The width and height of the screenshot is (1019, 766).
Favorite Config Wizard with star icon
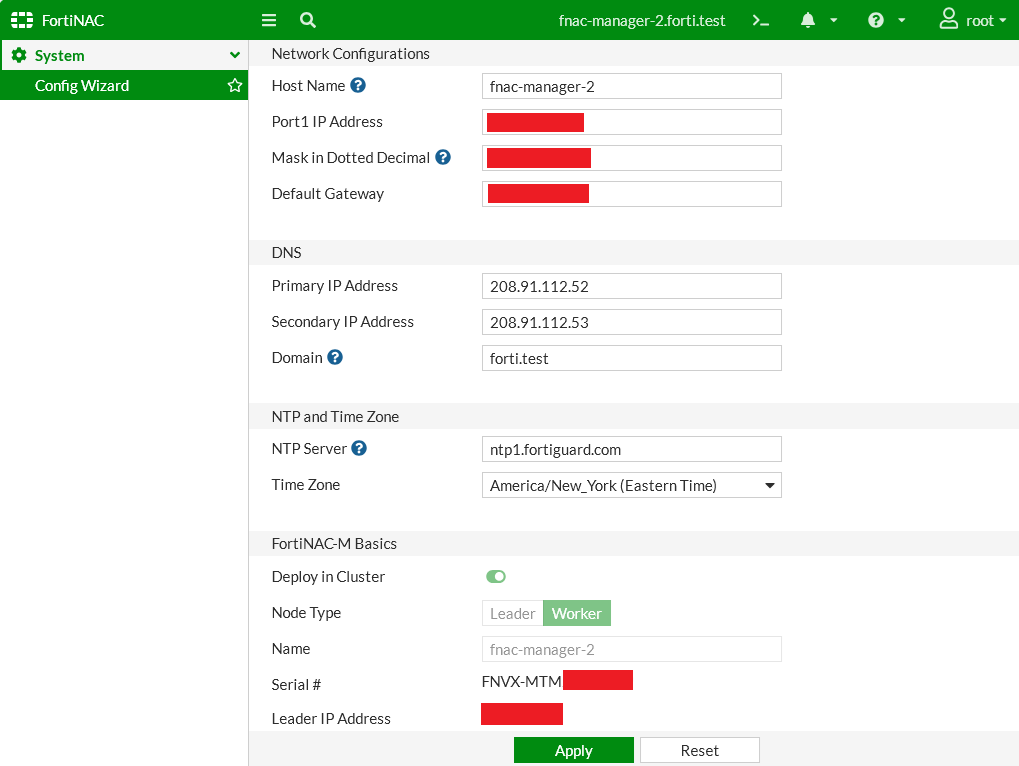(235, 85)
